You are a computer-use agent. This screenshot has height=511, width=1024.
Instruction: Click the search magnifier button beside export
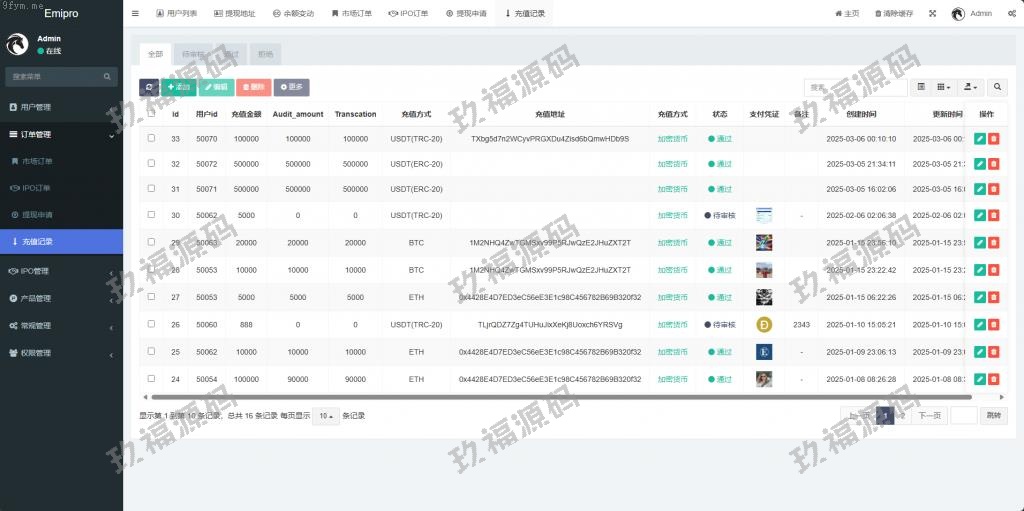pos(997,88)
